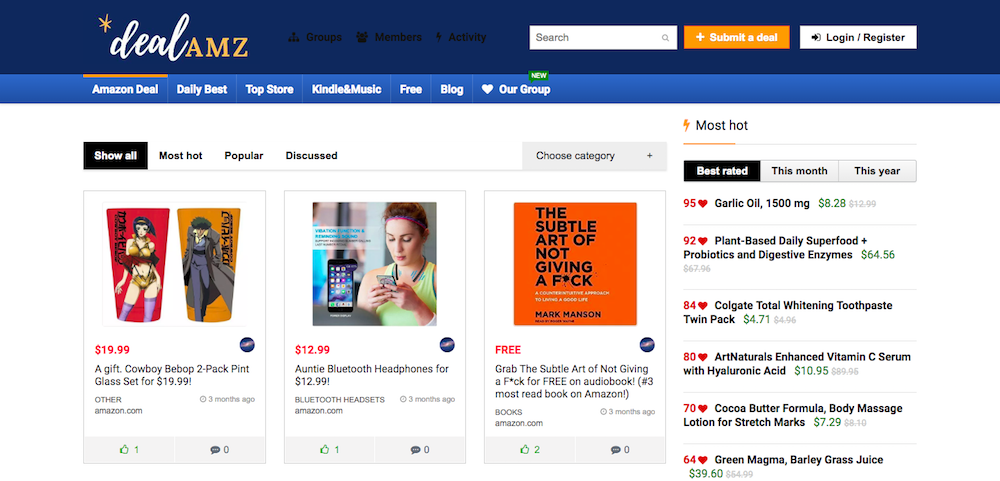This screenshot has height=481, width=1000.
Task: Click the Login / Register button
Action: pyautogui.click(x=858, y=38)
